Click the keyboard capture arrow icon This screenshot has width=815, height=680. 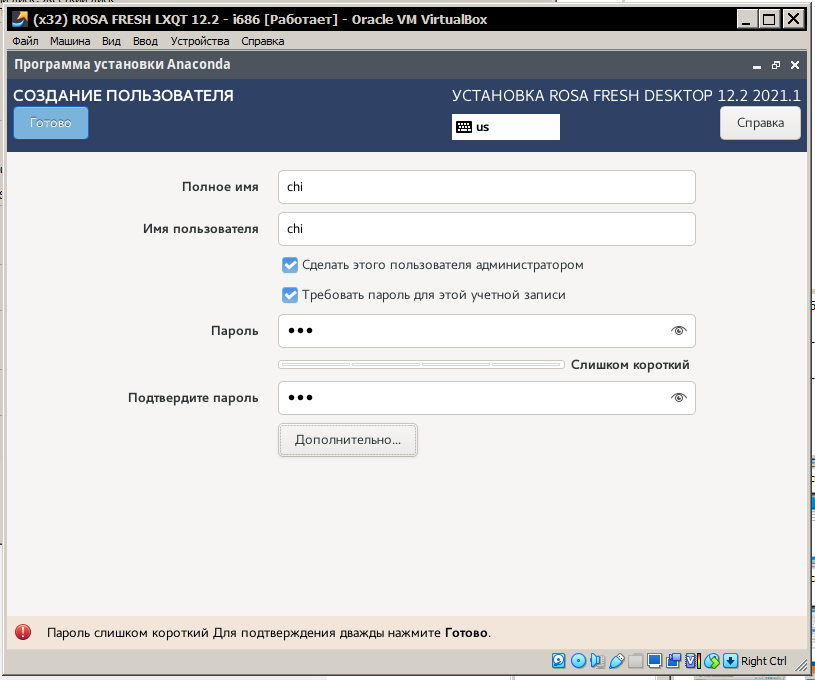730,661
